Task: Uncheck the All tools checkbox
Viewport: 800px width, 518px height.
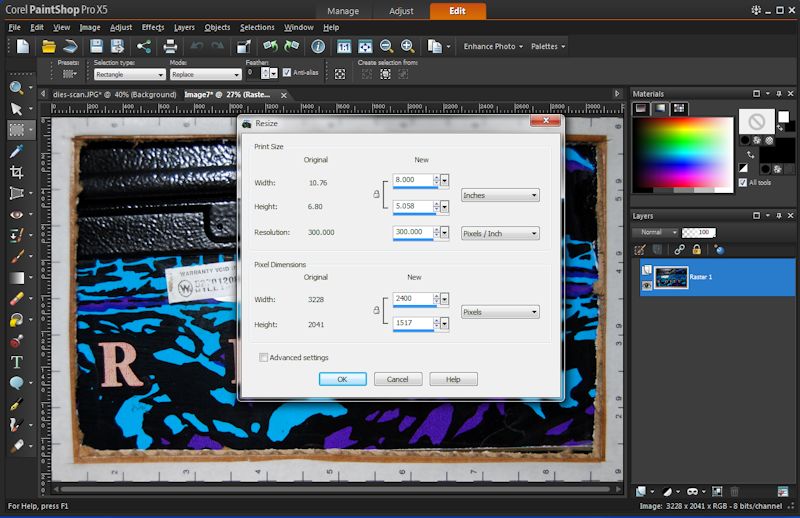Action: pyautogui.click(x=742, y=183)
